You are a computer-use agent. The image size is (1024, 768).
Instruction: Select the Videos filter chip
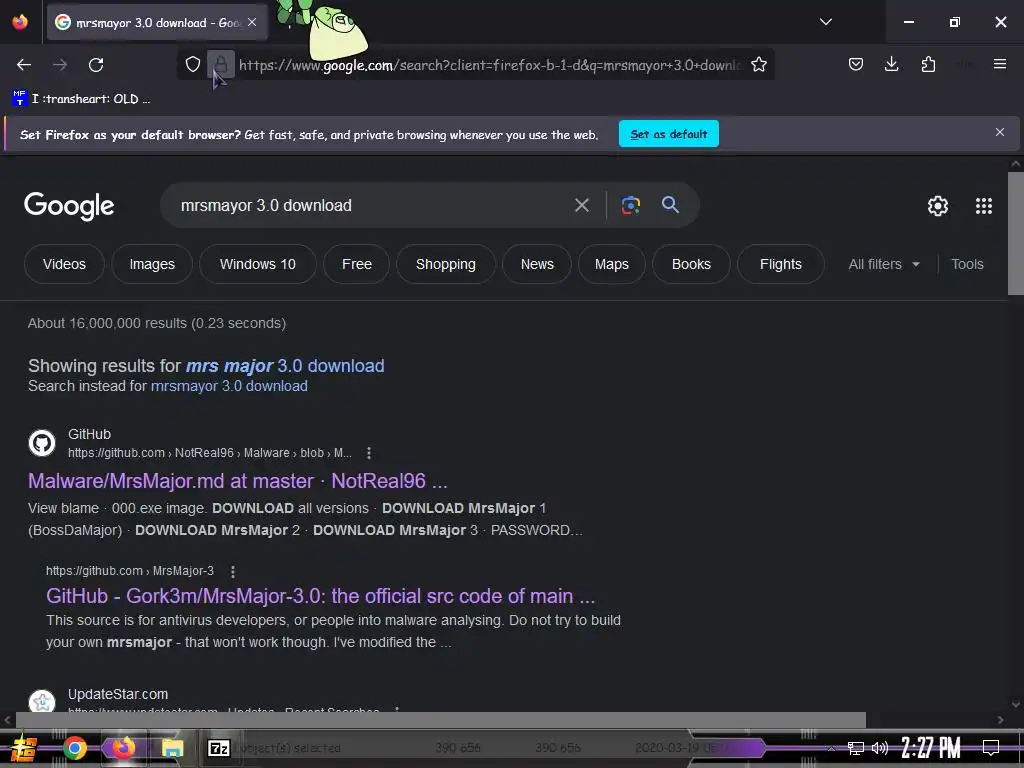coord(64,264)
